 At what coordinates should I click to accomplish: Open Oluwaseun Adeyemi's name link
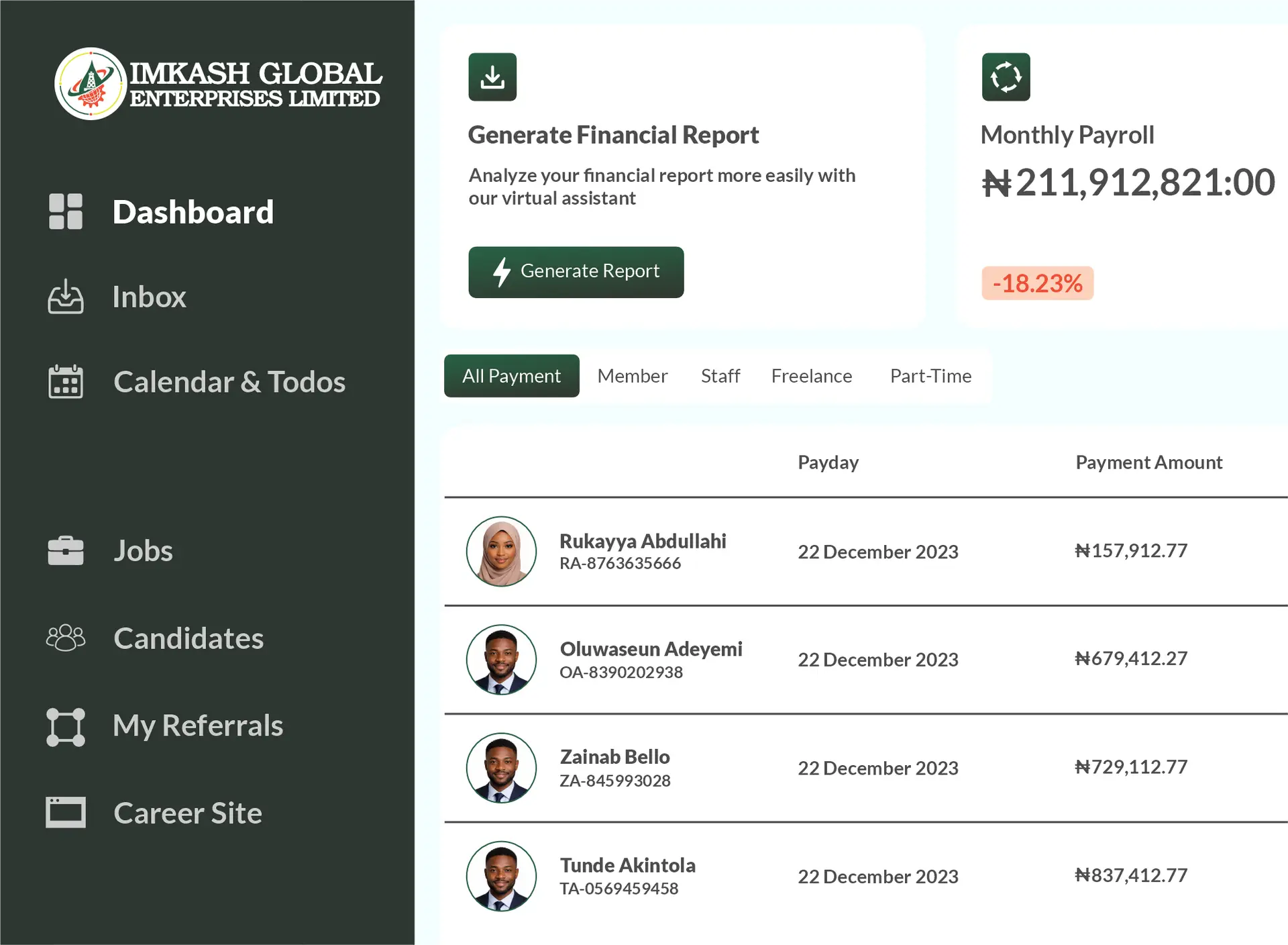coord(651,649)
